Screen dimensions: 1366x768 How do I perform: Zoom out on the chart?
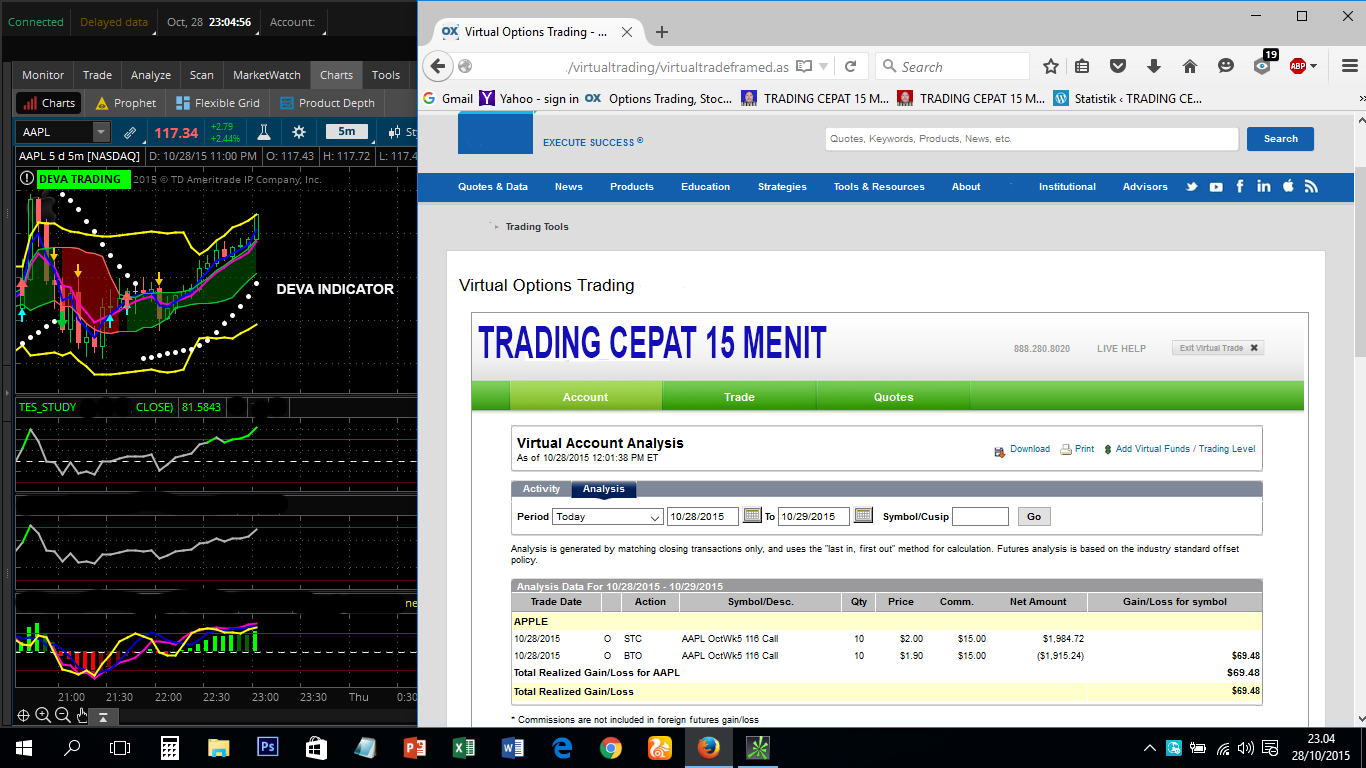(62, 715)
